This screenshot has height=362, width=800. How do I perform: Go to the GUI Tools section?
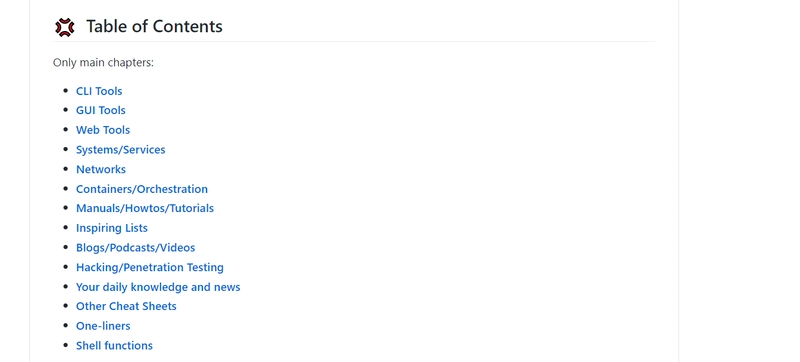(101, 111)
